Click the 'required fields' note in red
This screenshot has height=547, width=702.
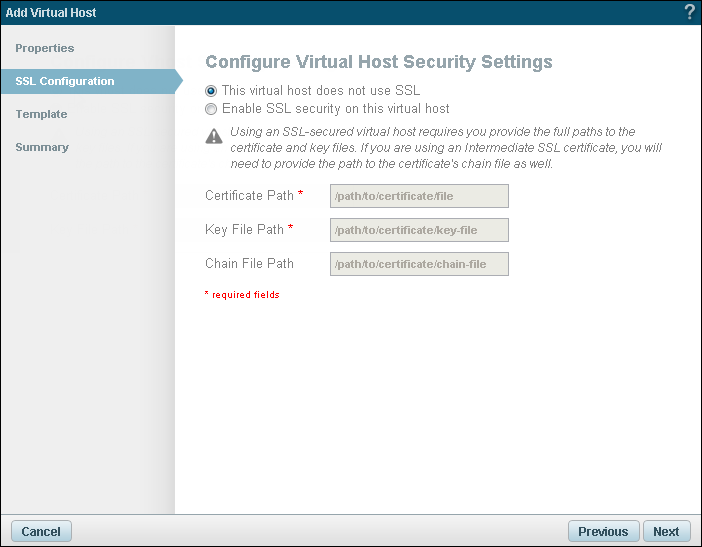(x=242, y=295)
